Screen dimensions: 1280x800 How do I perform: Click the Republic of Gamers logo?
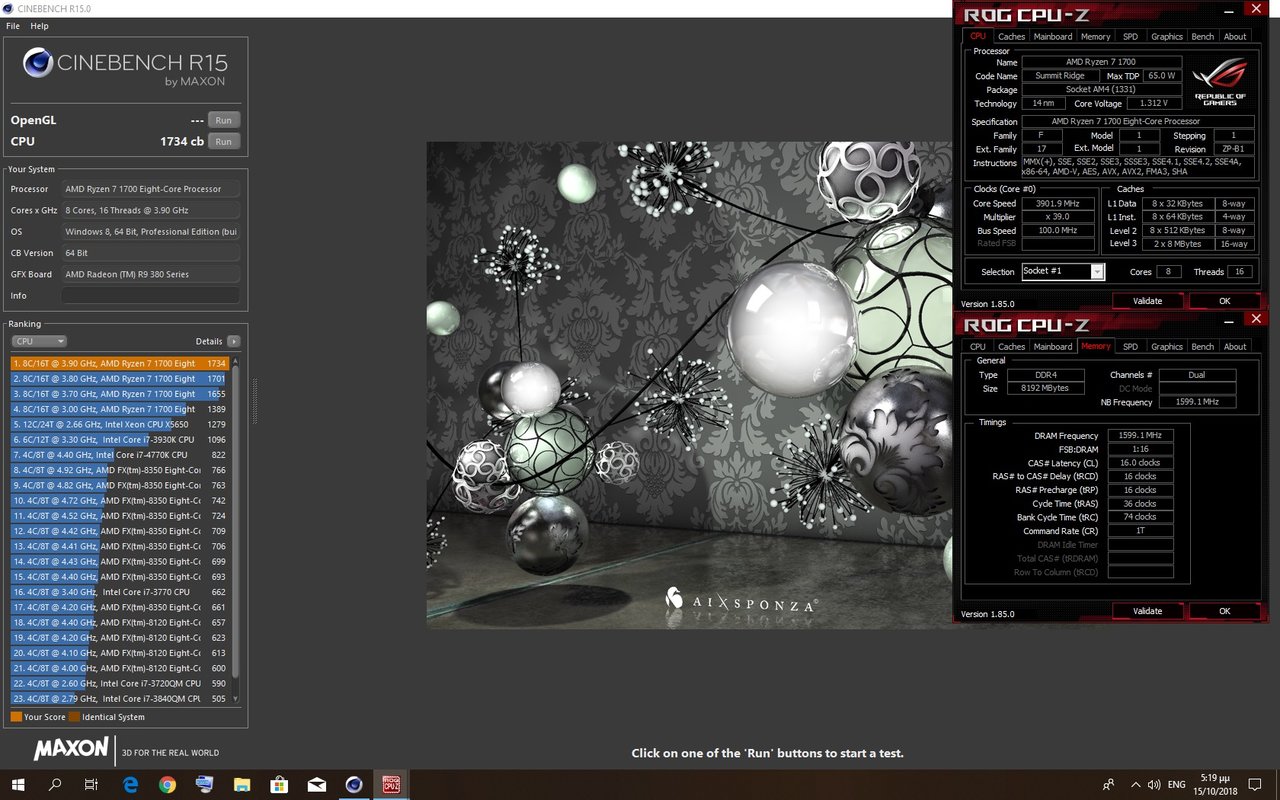[1220, 82]
